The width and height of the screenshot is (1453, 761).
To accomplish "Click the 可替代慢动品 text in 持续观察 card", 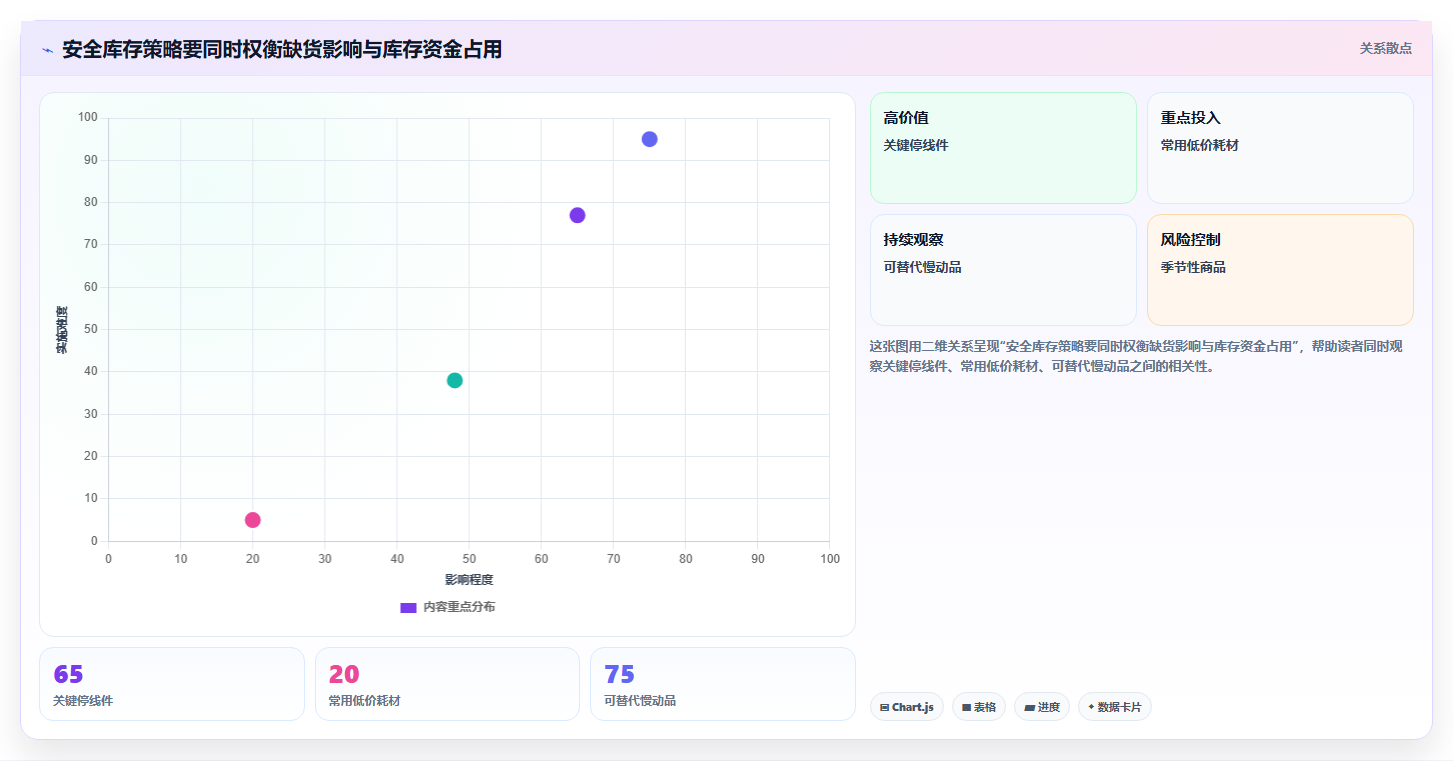I will tap(922, 267).
